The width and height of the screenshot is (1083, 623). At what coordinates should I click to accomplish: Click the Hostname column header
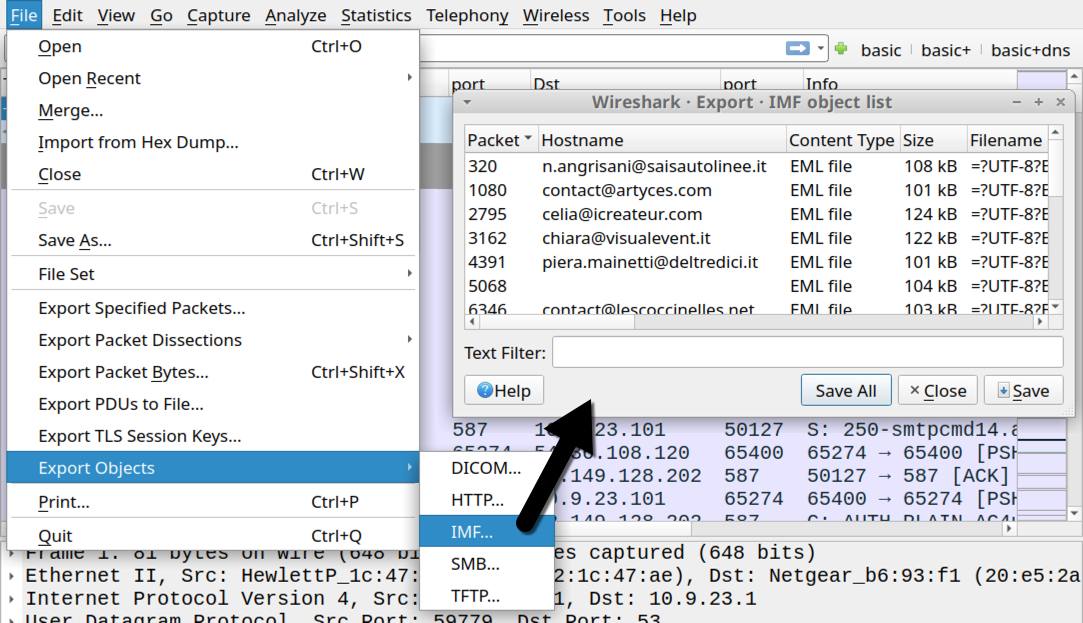click(662, 140)
